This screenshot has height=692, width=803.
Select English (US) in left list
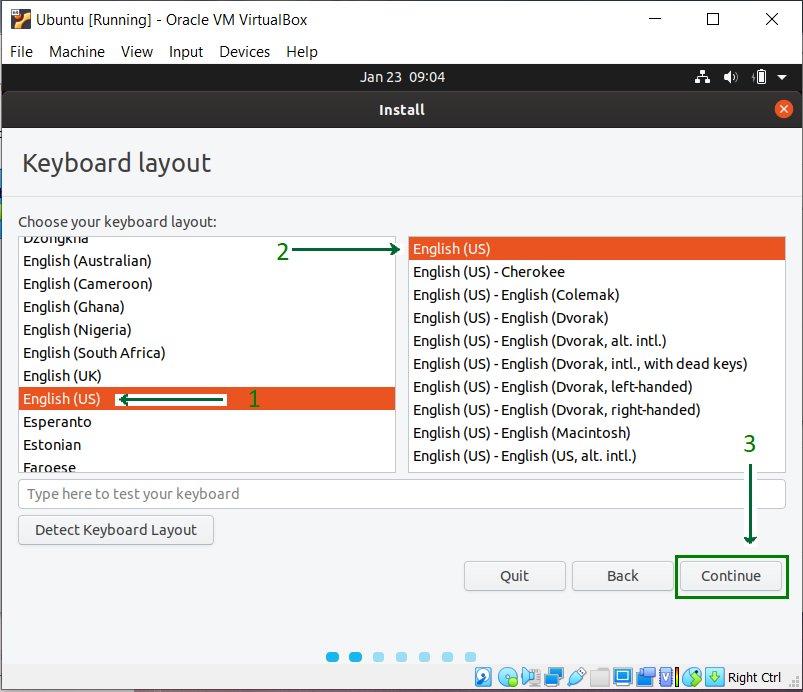click(206, 399)
